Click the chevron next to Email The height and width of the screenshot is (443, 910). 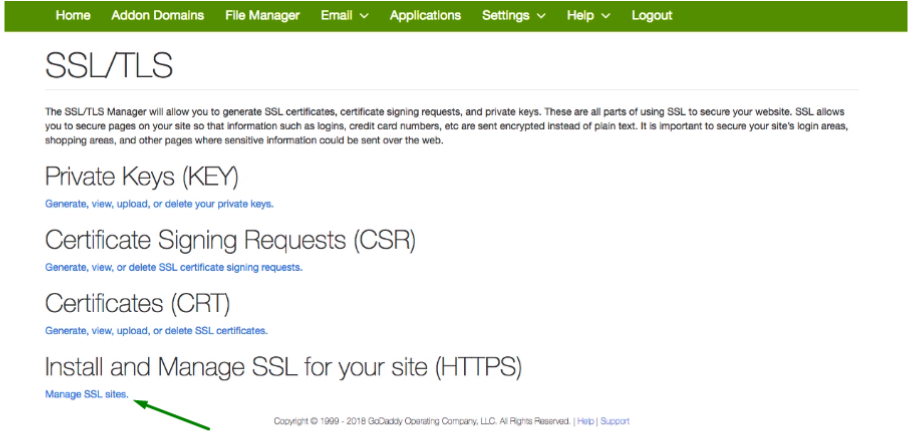click(x=364, y=16)
